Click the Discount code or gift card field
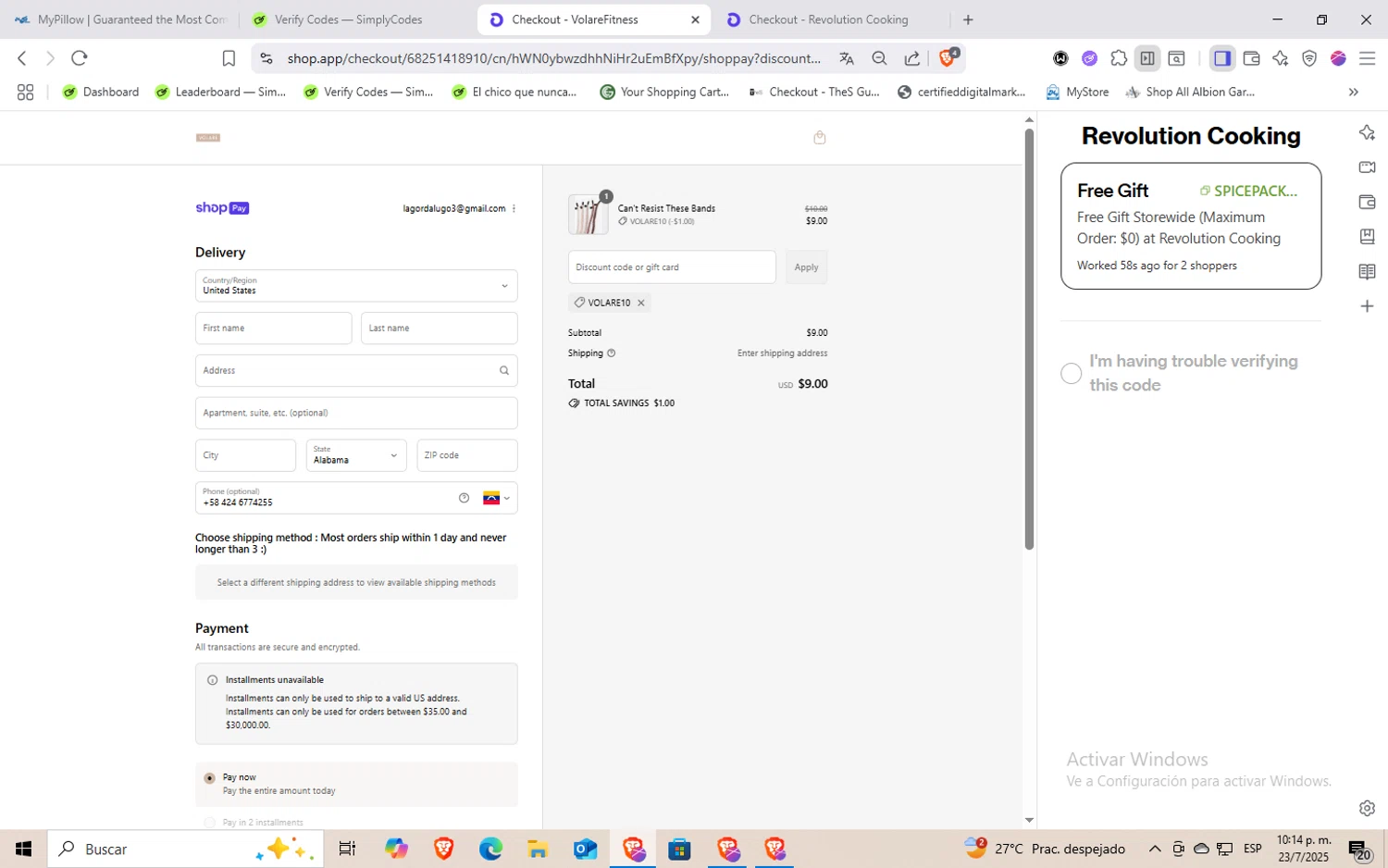The width and height of the screenshot is (1388, 868). tap(672, 267)
